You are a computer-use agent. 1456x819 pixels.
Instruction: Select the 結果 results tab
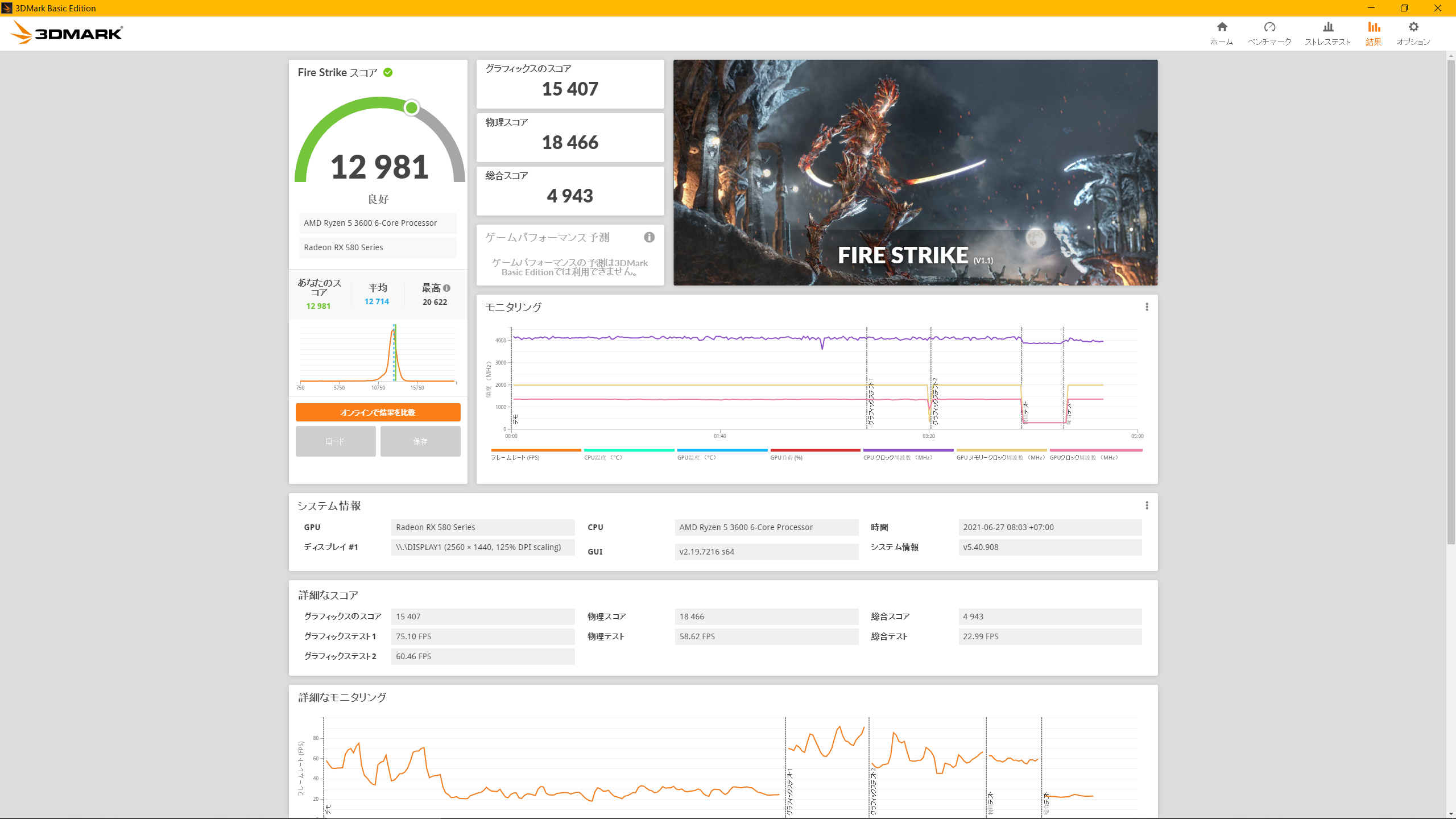point(1374,34)
